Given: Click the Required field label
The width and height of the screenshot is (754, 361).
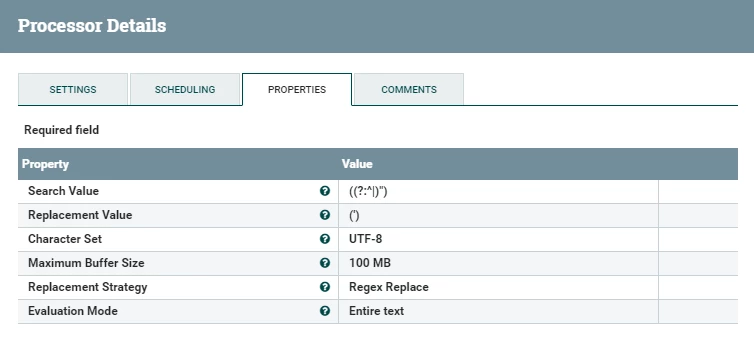Looking at the screenshot, I should coord(62,130).
